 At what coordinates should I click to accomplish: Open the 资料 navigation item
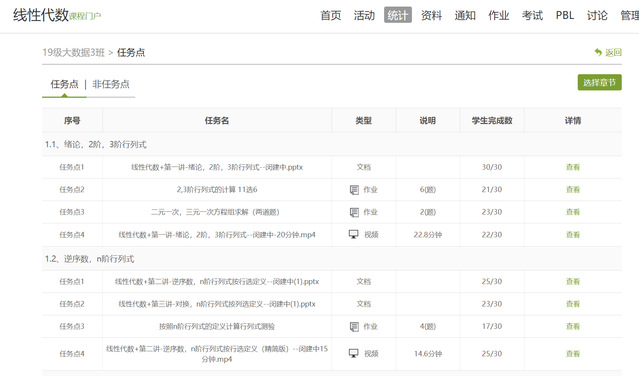click(431, 15)
